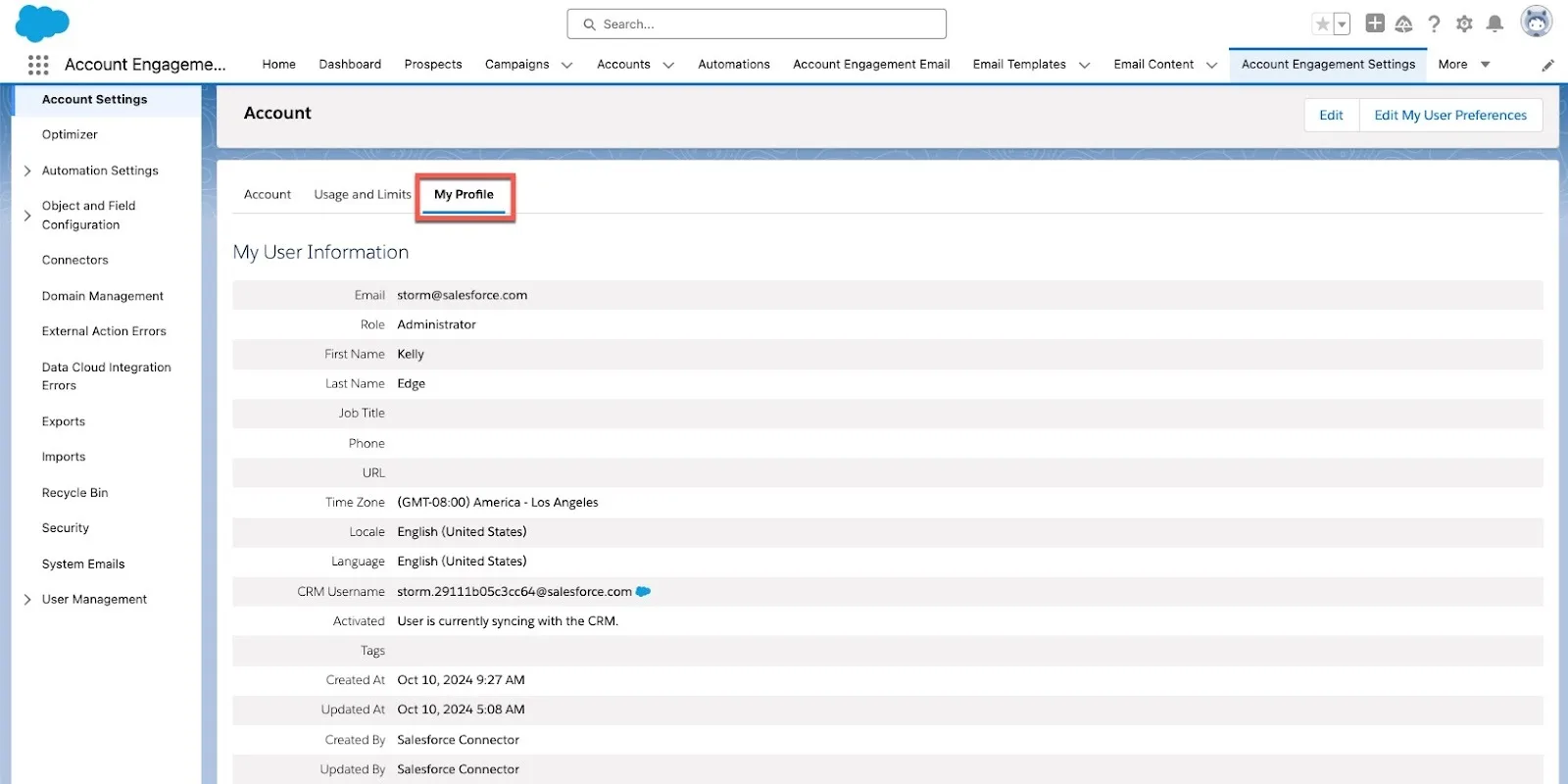Open the Campaigns nav tab
The image size is (1568, 784).
click(516, 65)
